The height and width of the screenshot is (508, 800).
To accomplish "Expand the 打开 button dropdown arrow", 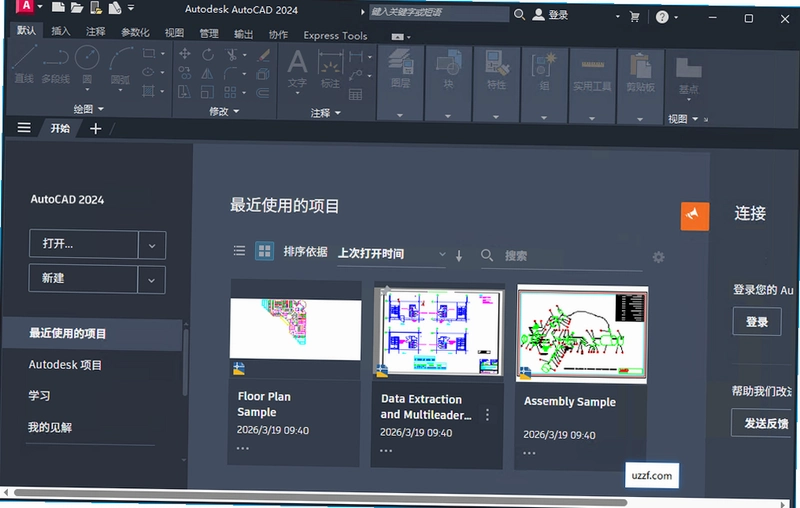I will click(x=152, y=245).
